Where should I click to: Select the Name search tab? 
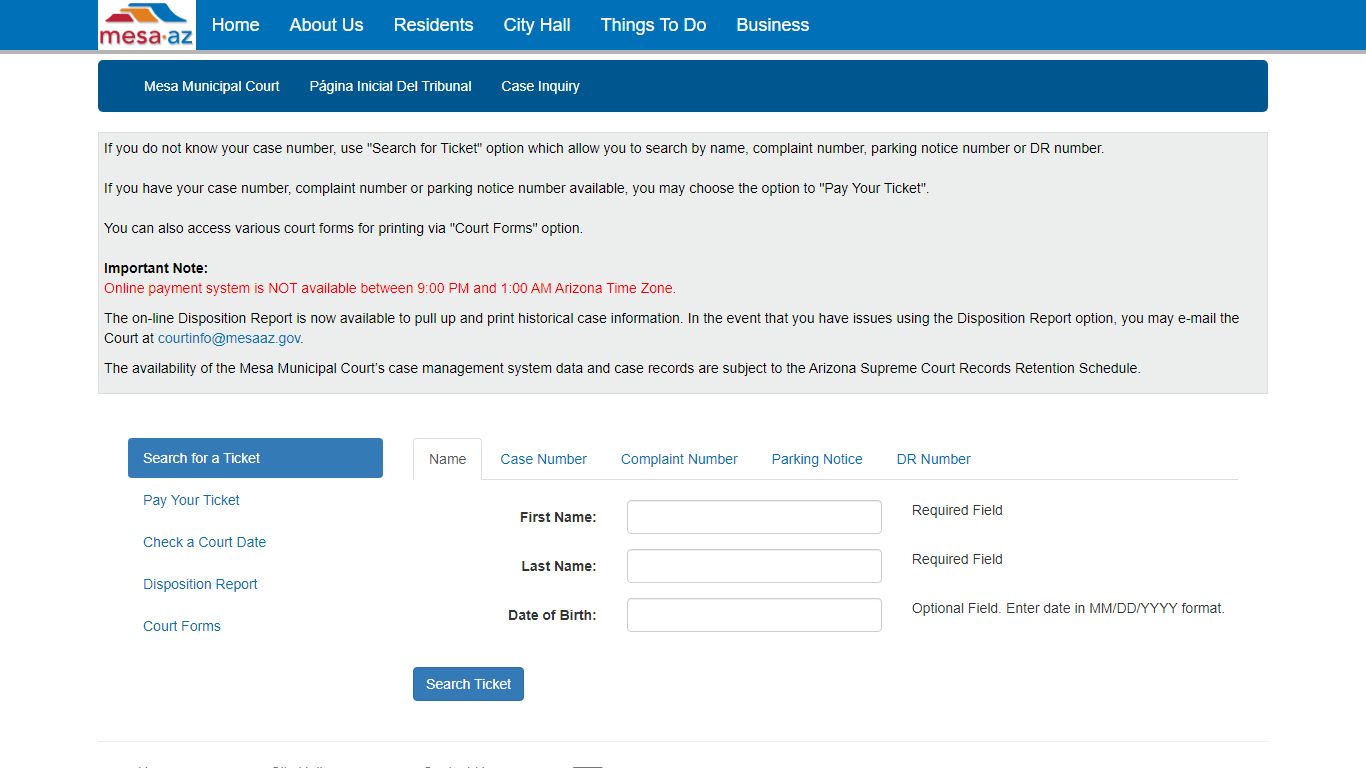[x=447, y=459]
